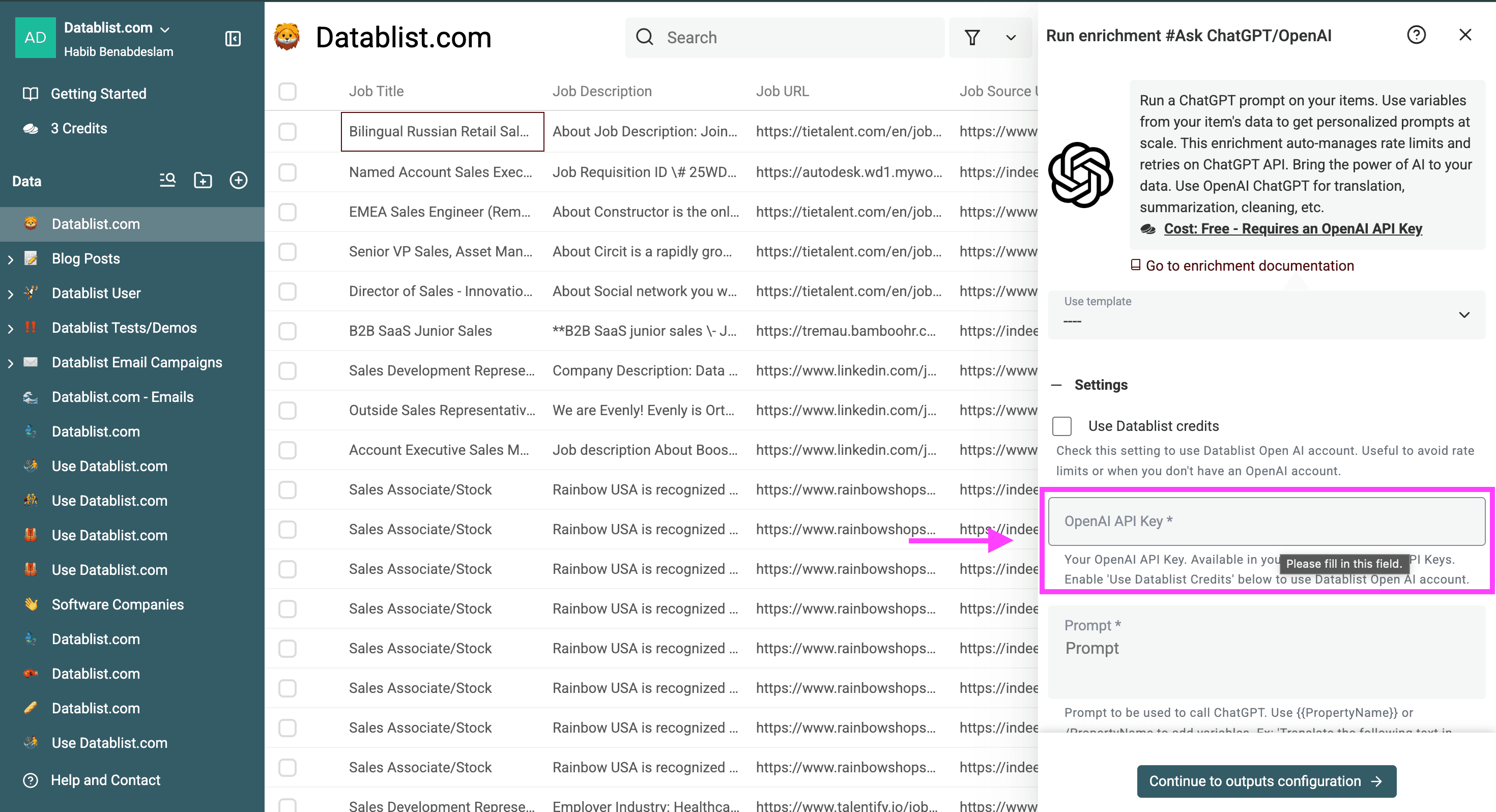The height and width of the screenshot is (812, 1496).
Task: Open Getting Started in the sidebar
Action: [x=98, y=93]
